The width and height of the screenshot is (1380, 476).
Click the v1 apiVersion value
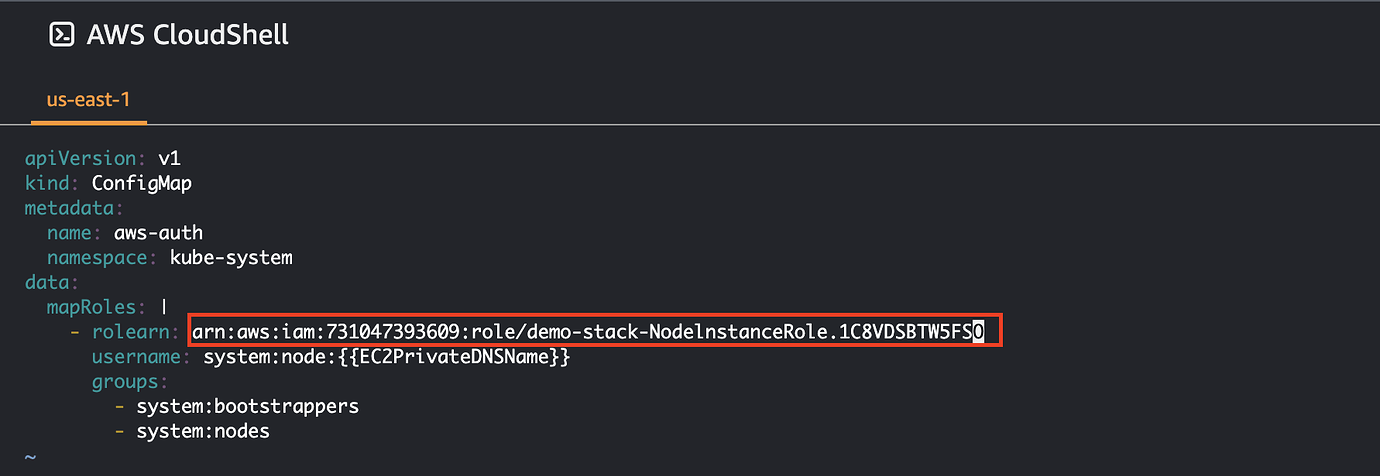(x=170, y=158)
